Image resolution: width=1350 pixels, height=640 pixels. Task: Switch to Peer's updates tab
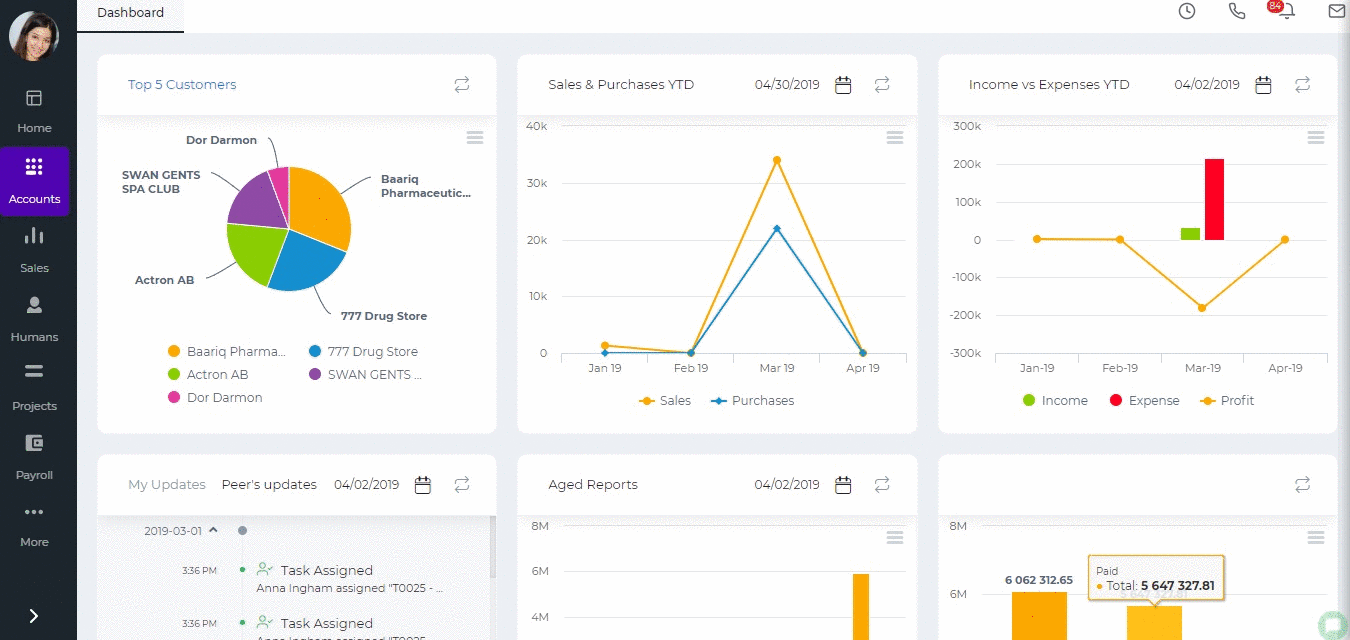269,485
